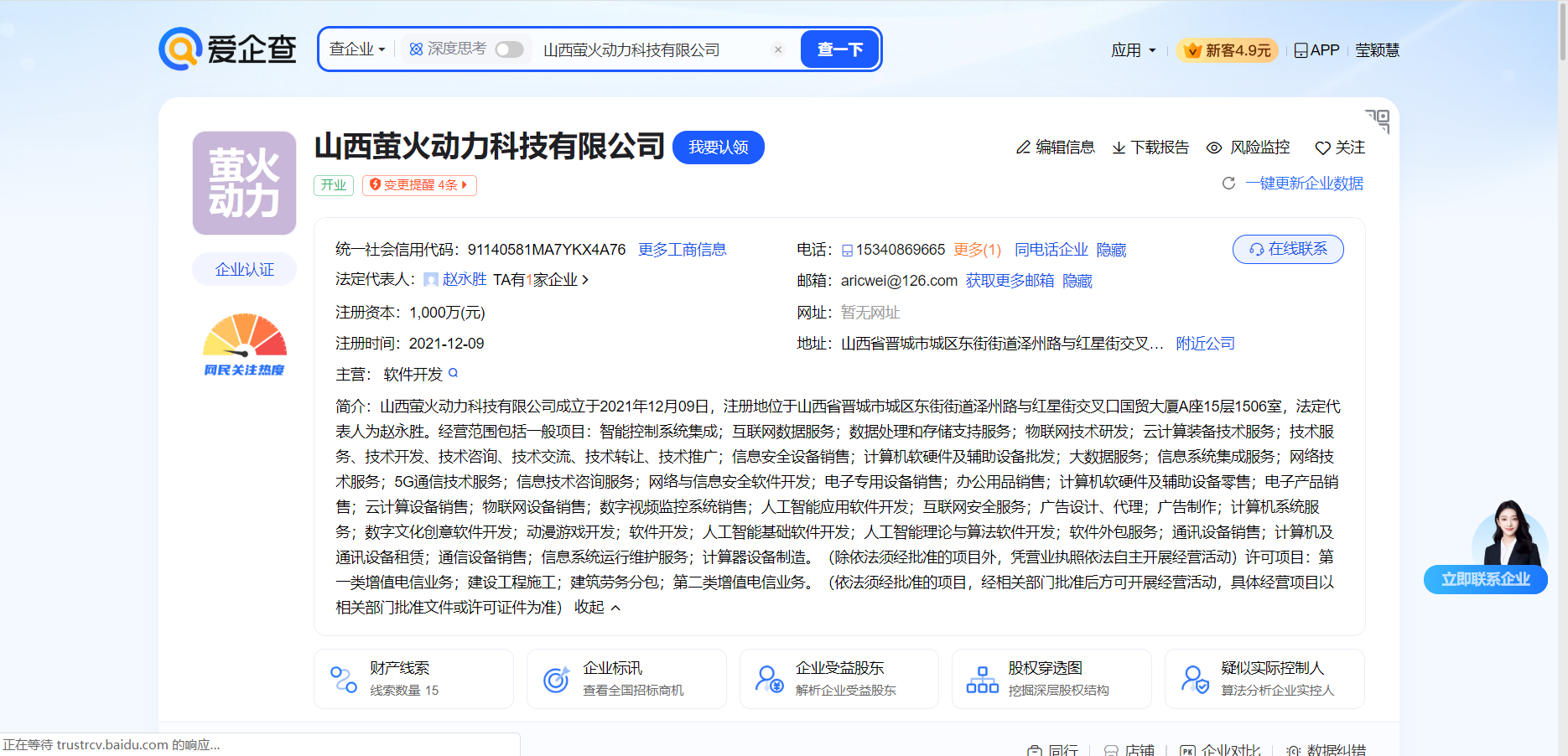1568x756 pixels.
Task: Click the QR code corner icon
Action: pyautogui.click(x=1378, y=121)
